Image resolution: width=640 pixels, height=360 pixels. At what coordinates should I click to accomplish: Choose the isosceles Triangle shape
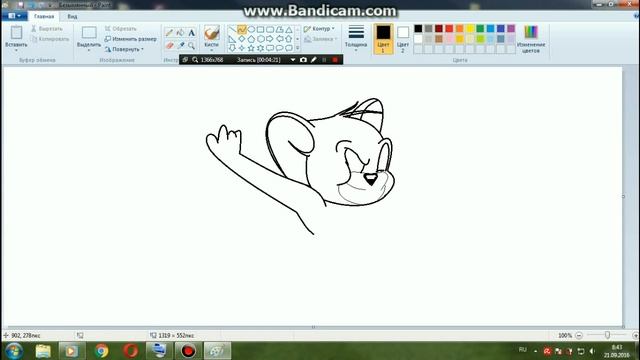click(x=289, y=29)
